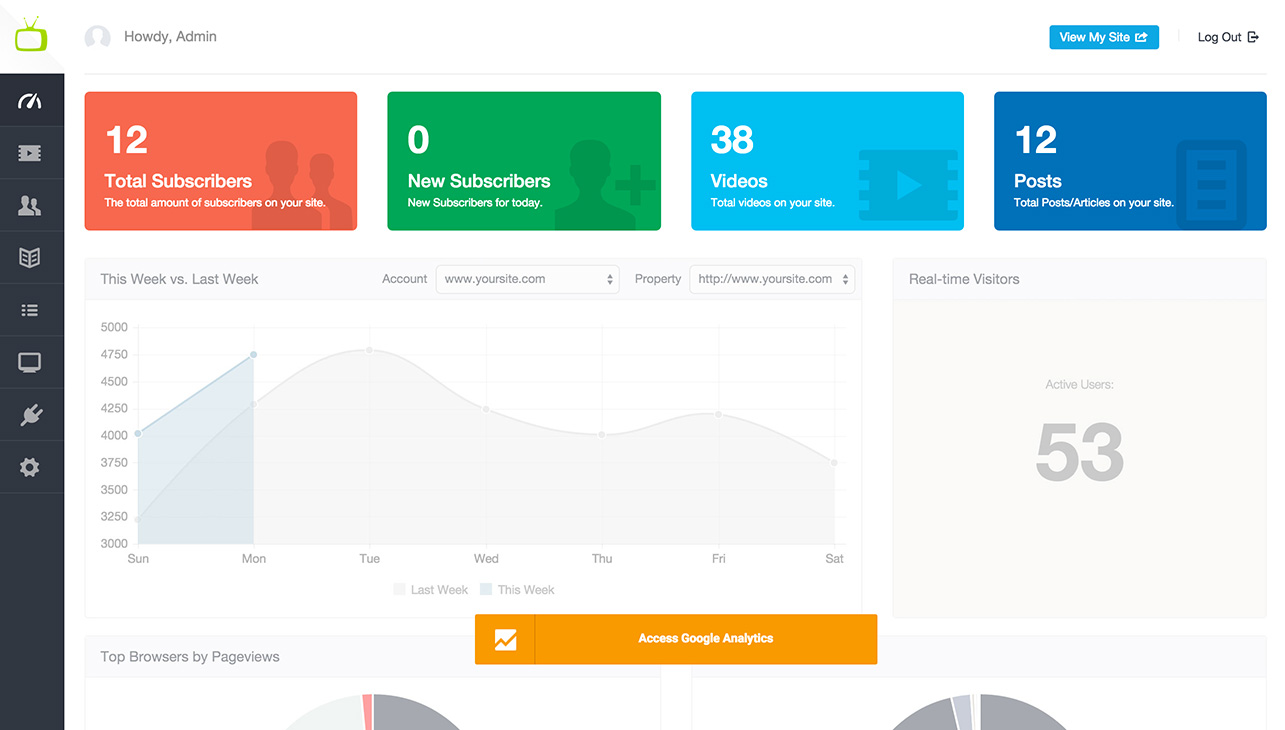Open the posts book sidebar icon
This screenshot has height=730, width=1285.
point(30,258)
